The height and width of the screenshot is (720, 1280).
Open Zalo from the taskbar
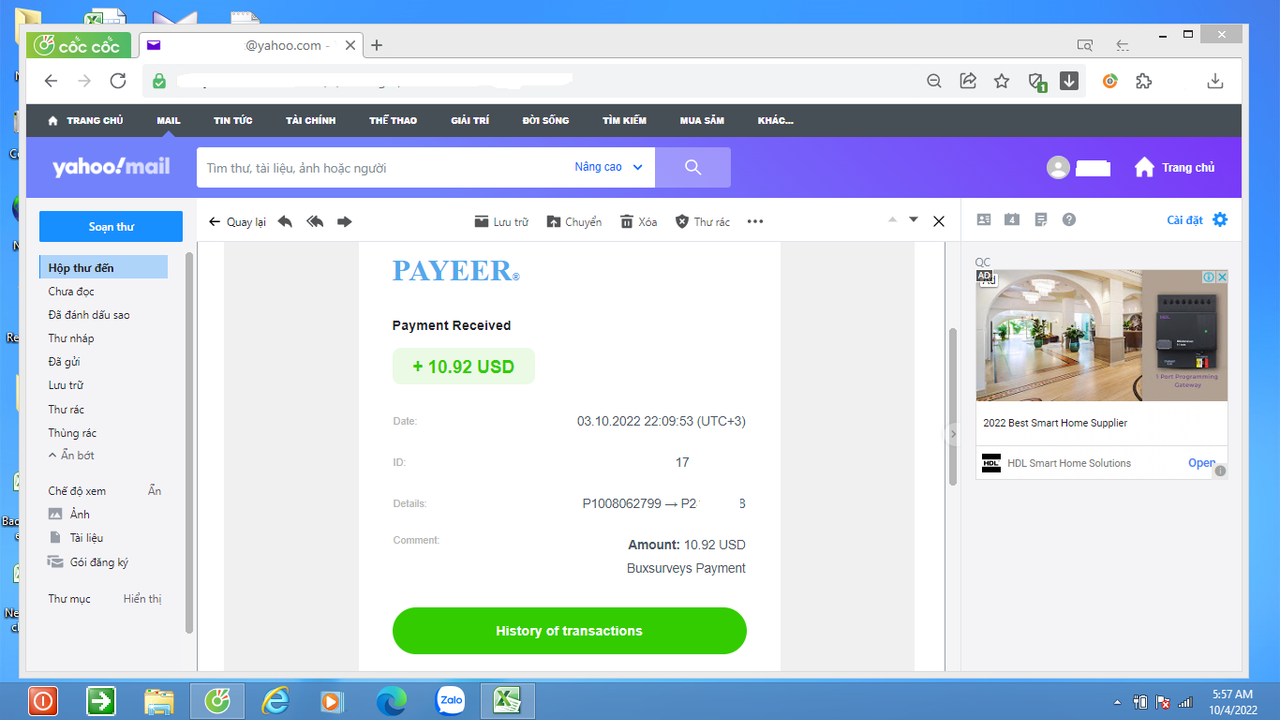[x=451, y=701]
